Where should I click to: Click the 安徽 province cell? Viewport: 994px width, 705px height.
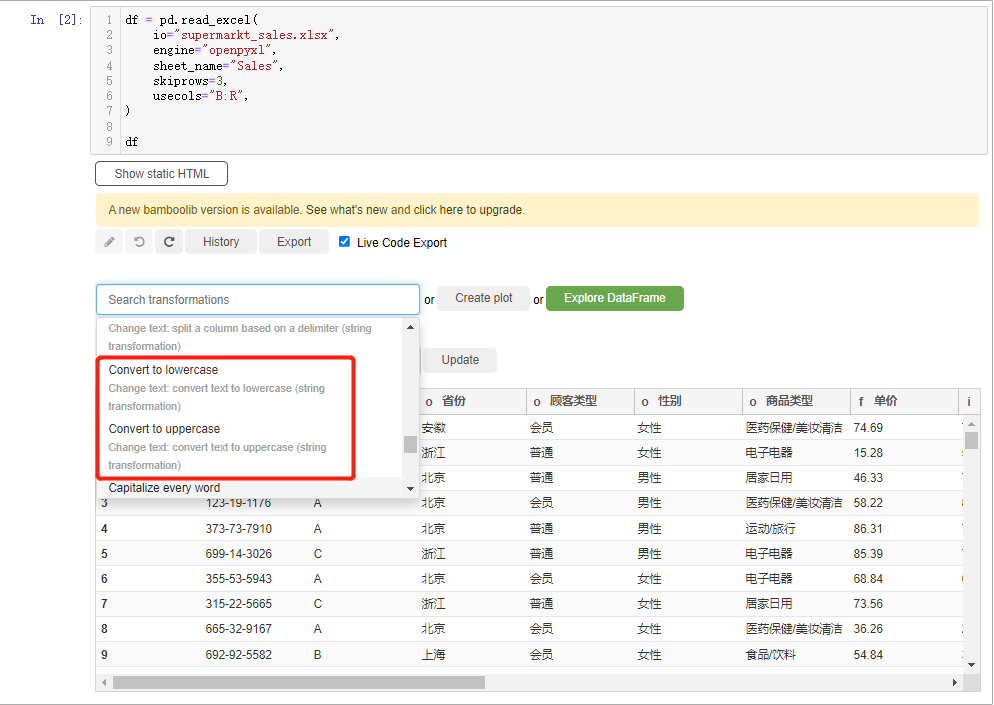[434, 428]
